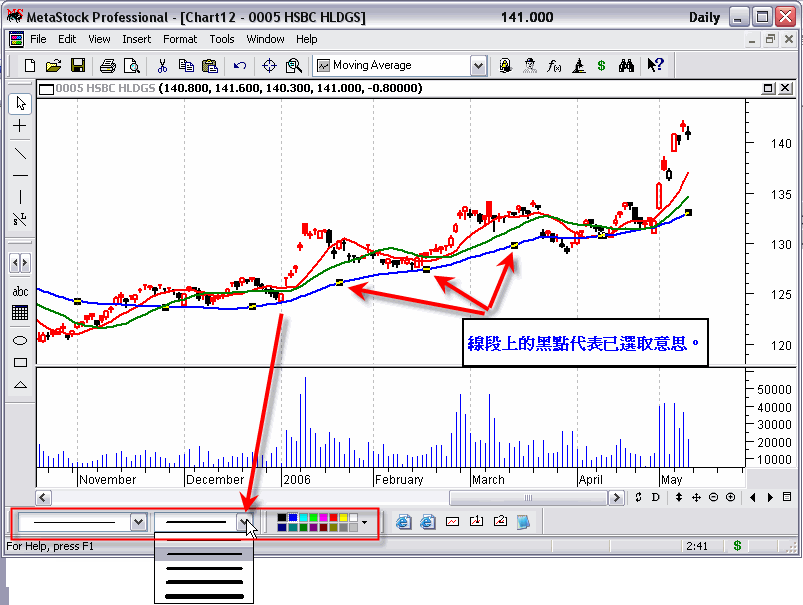Zoom out with the minus circle

(x=713, y=497)
